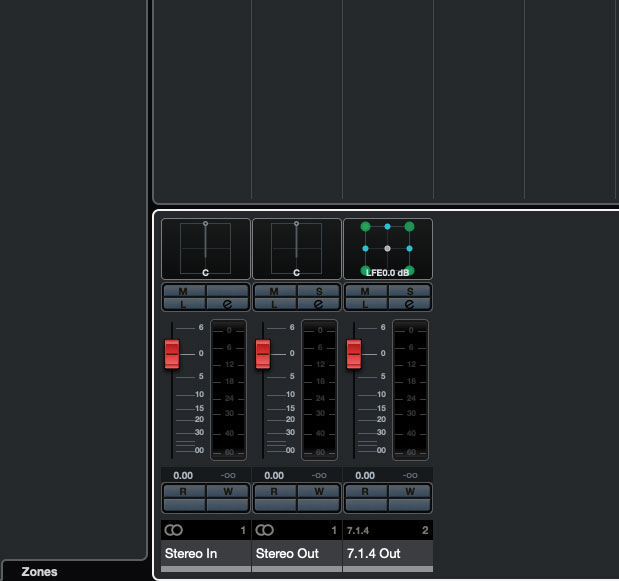Enable Listen on the 7.1.4 Out channel
619x581 pixels.
(x=366, y=303)
